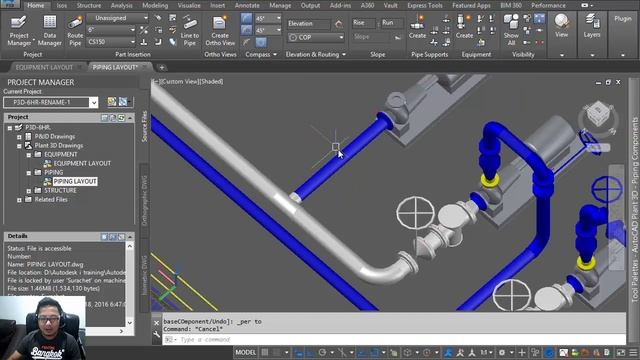Switch to the Isos ribbon tab
The width and height of the screenshot is (640, 360).
pos(62,5)
